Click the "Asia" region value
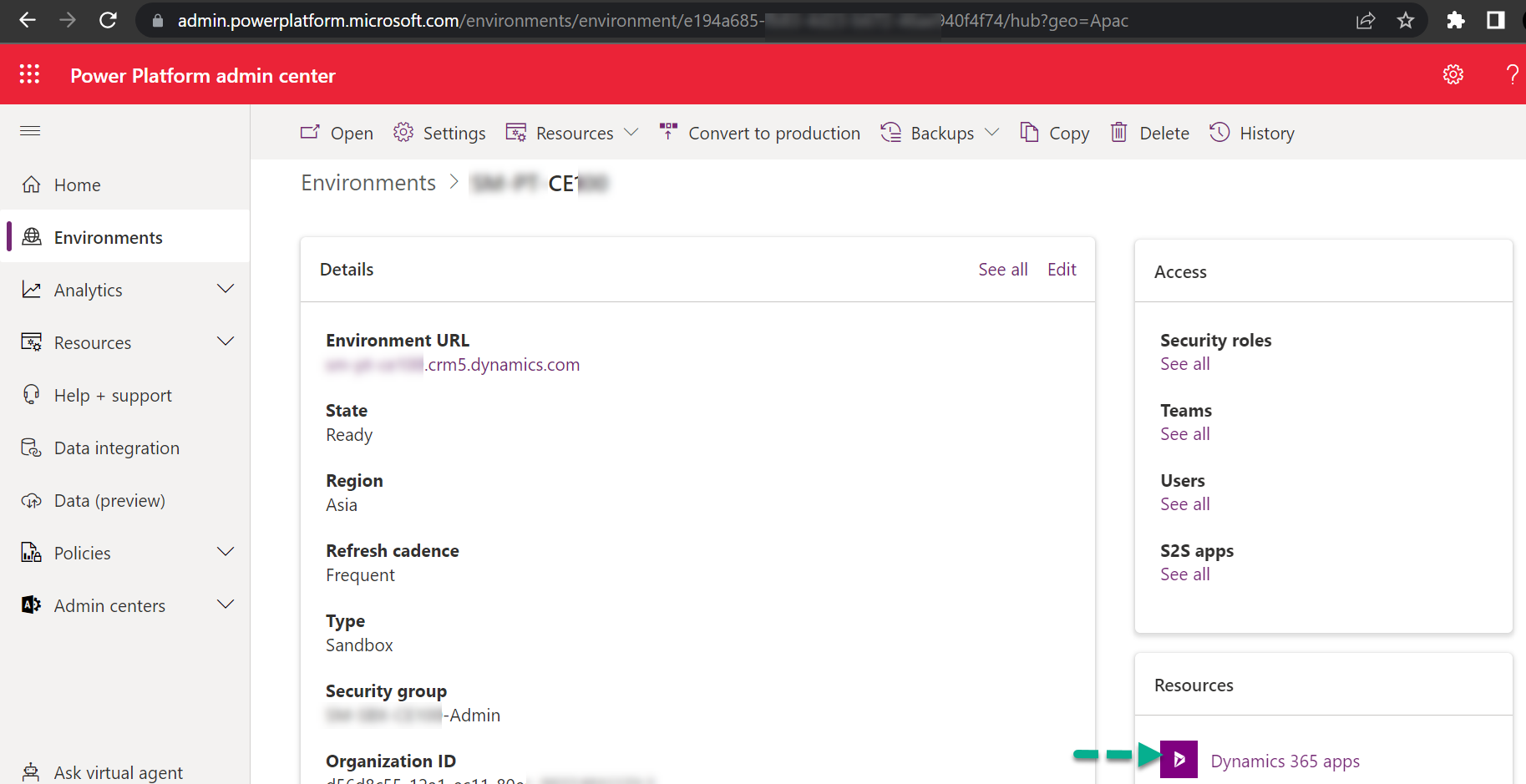The width and height of the screenshot is (1526, 784). [342, 505]
